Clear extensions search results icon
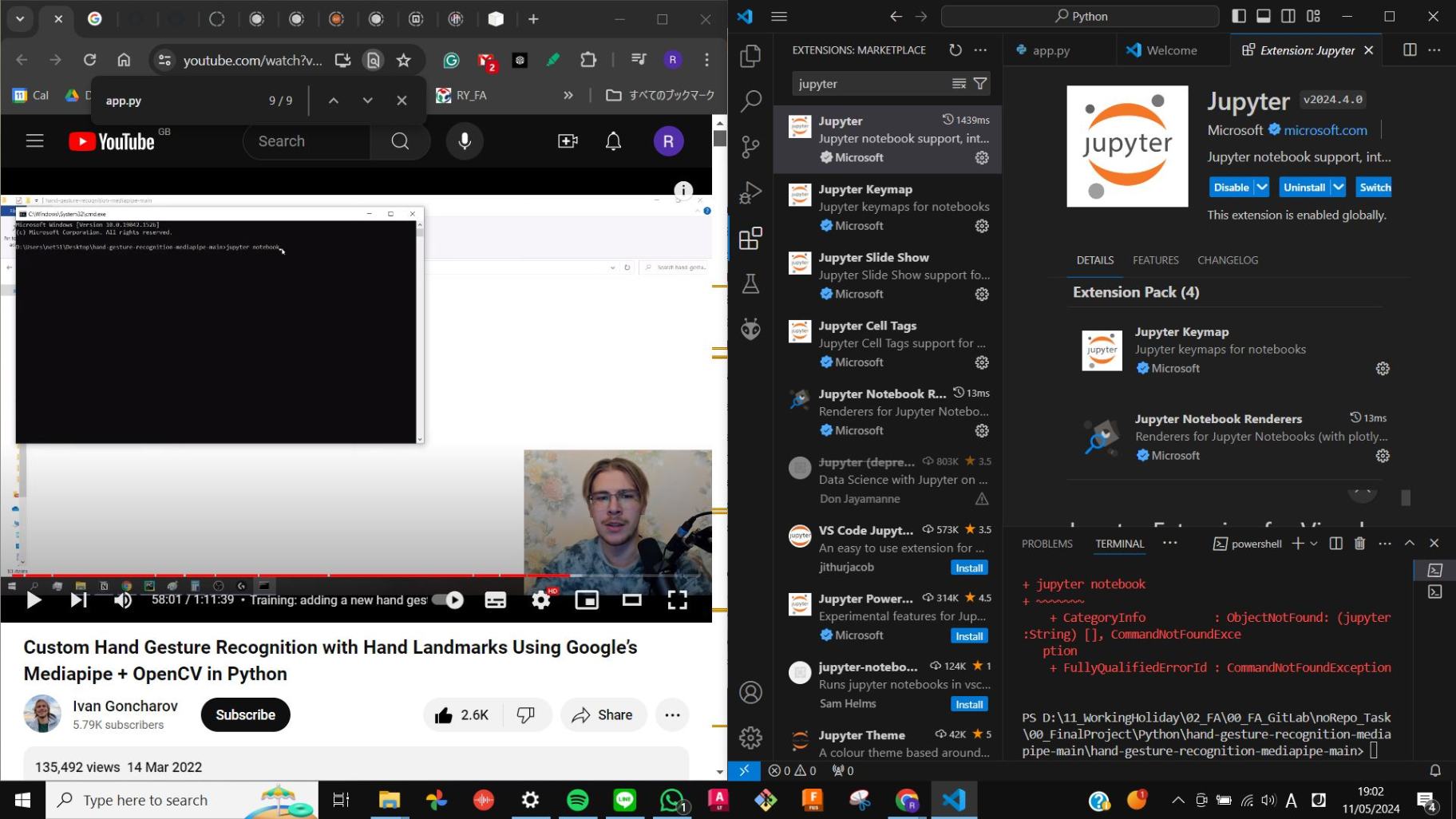Image resolution: width=1456 pixels, height=819 pixels. [959, 84]
